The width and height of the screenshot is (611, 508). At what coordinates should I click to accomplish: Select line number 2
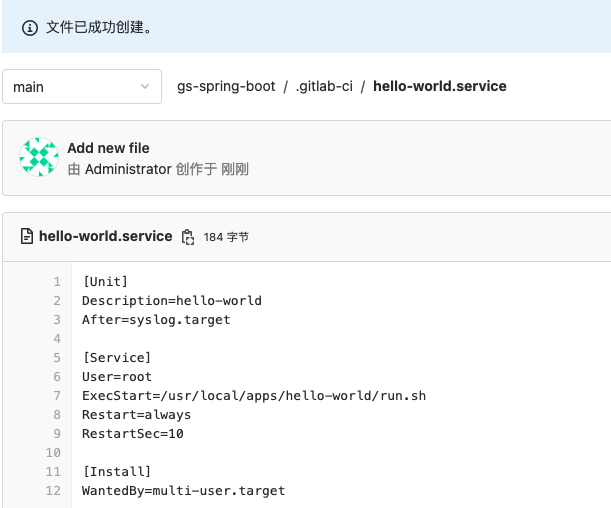pyautogui.click(x=57, y=301)
